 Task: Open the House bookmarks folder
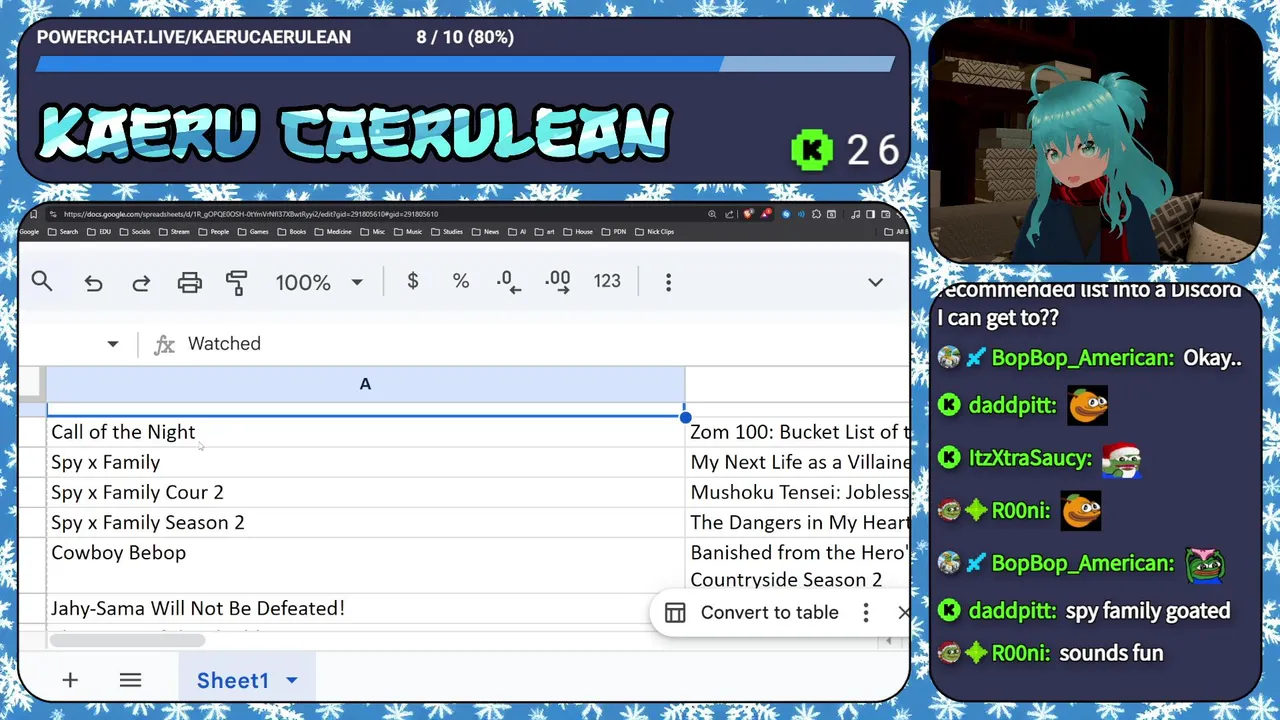pos(579,232)
